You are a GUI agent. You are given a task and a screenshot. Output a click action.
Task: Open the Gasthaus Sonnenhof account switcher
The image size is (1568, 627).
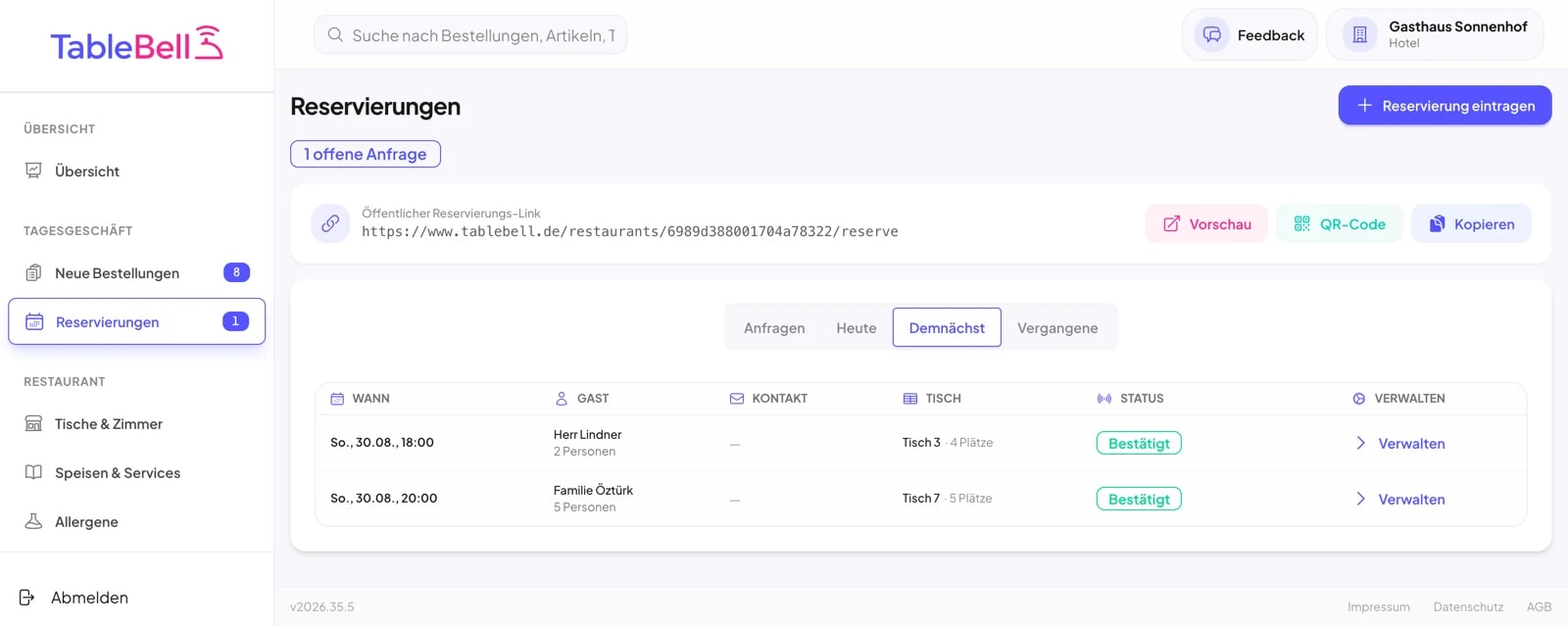pyautogui.click(x=1435, y=35)
